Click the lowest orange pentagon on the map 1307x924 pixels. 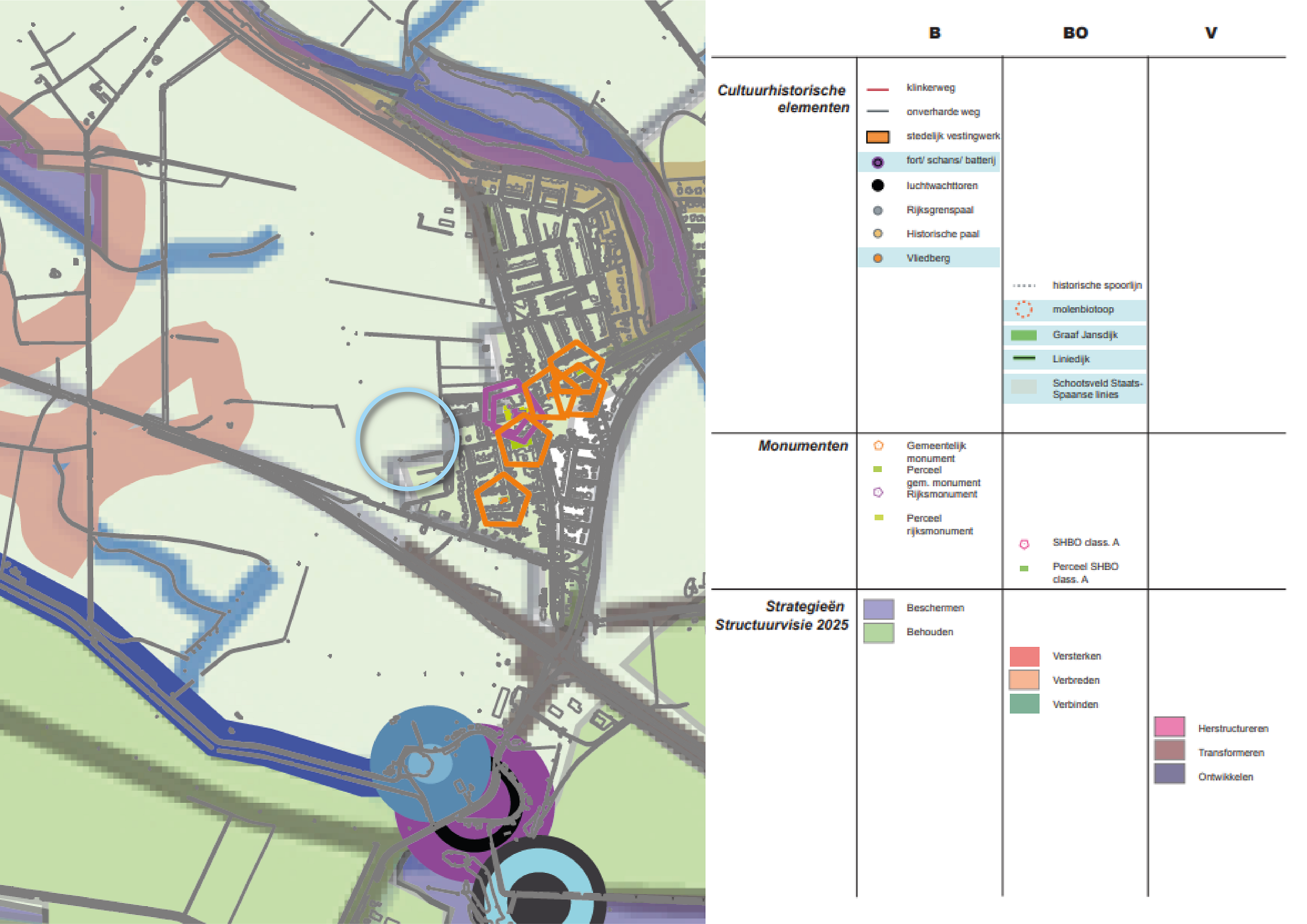(503, 499)
